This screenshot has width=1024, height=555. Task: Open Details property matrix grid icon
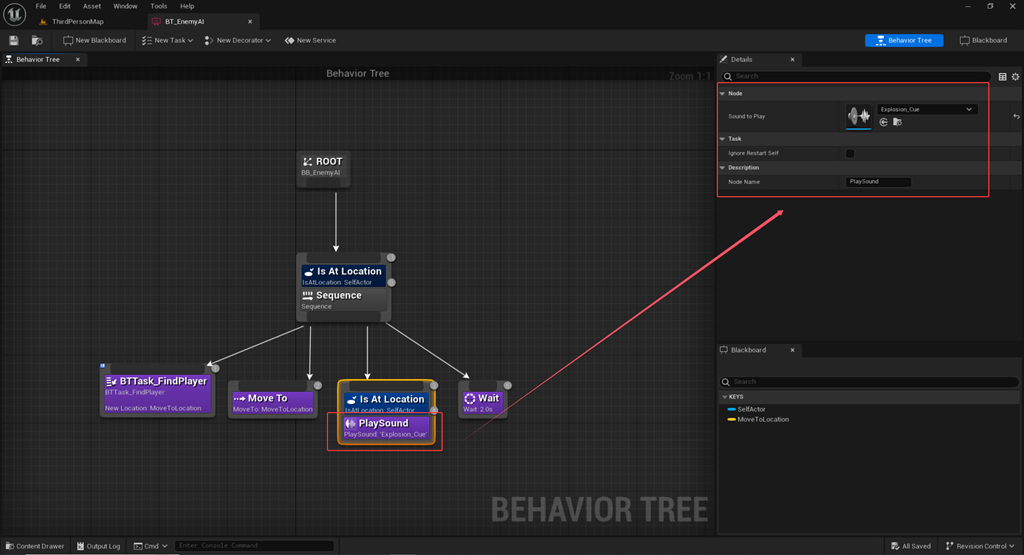[1002, 77]
